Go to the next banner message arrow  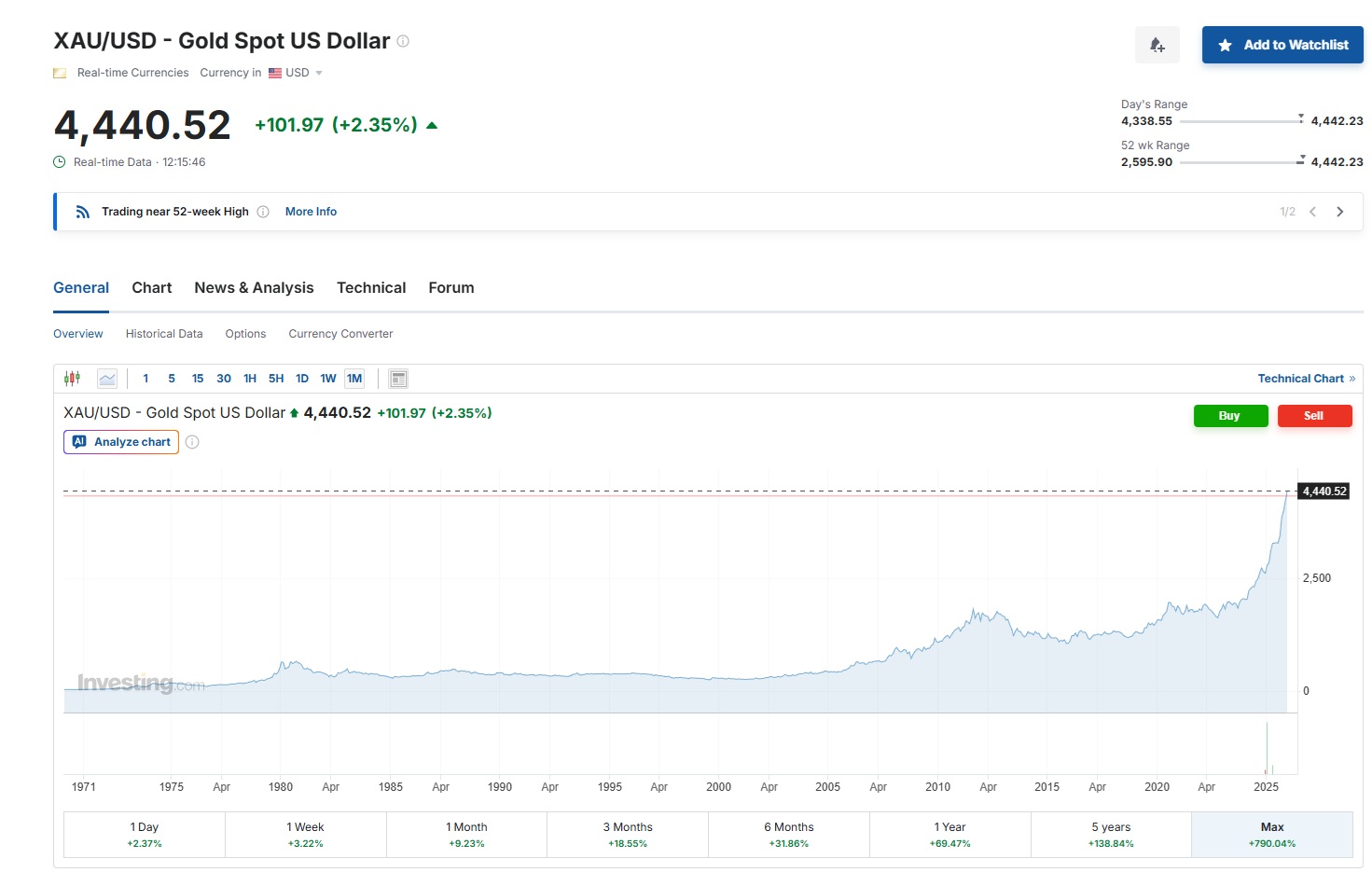(1340, 212)
